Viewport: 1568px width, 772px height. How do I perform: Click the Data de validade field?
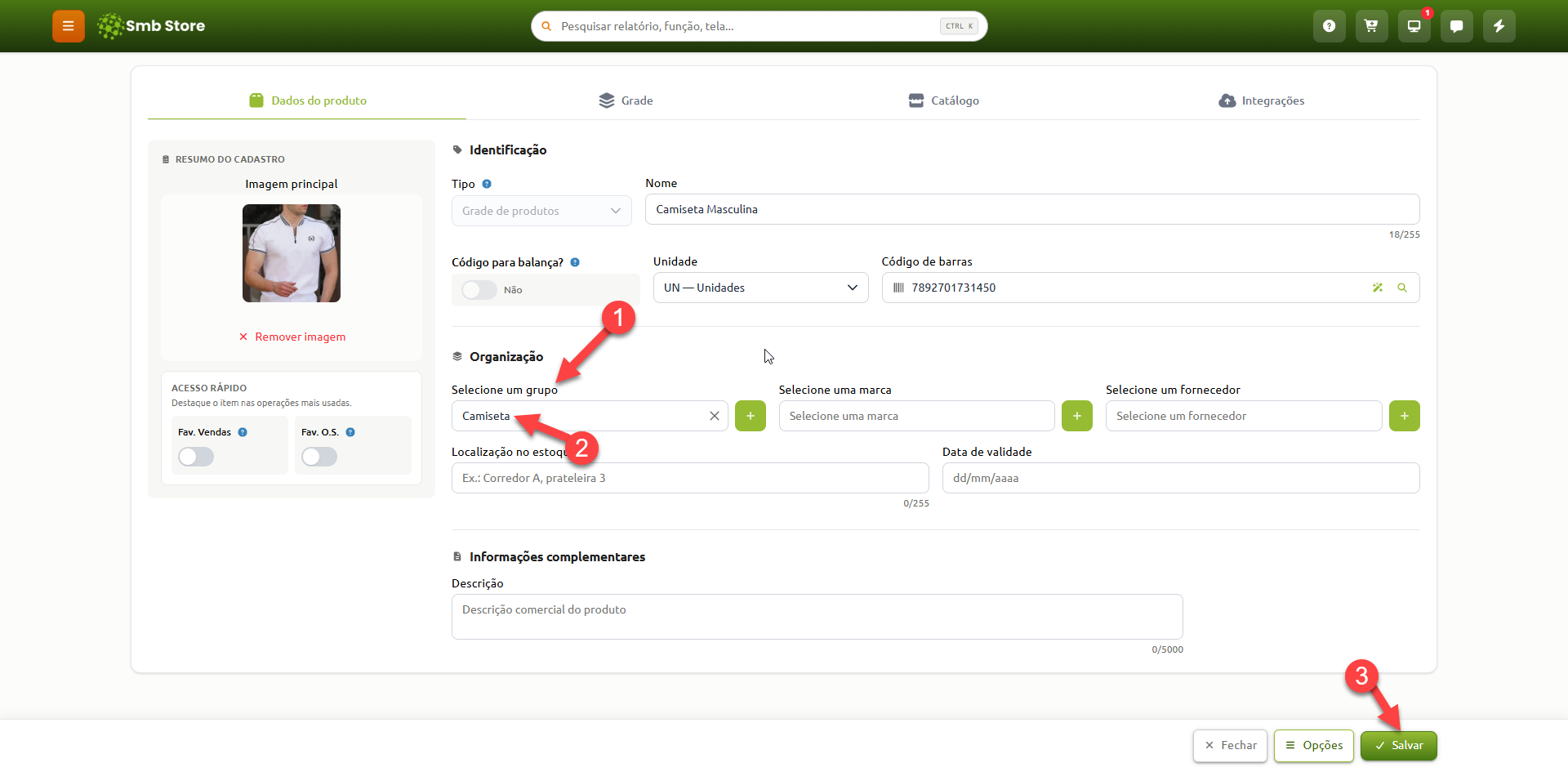pos(1181,478)
